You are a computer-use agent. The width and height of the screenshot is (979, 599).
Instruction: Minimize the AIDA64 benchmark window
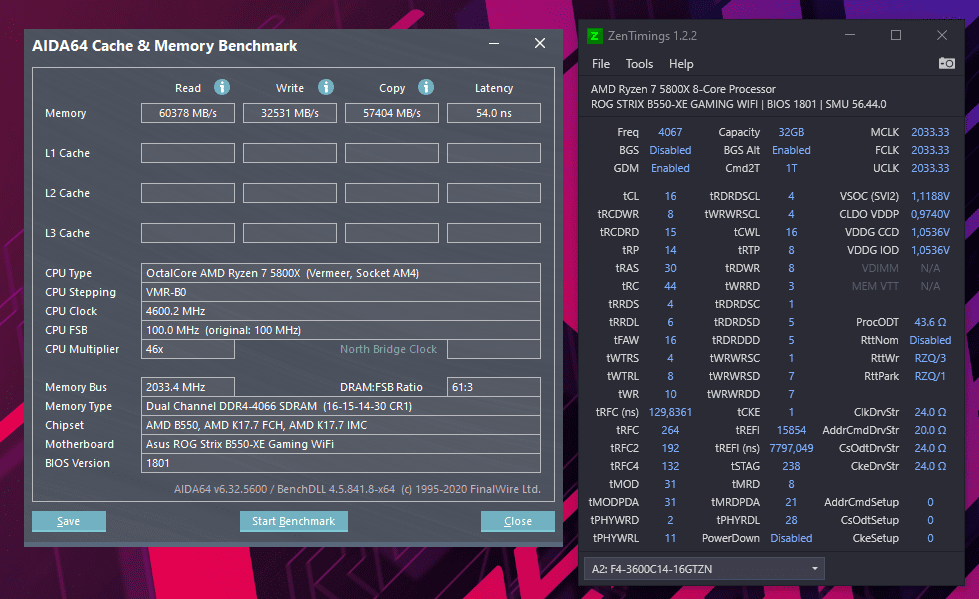coord(494,44)
